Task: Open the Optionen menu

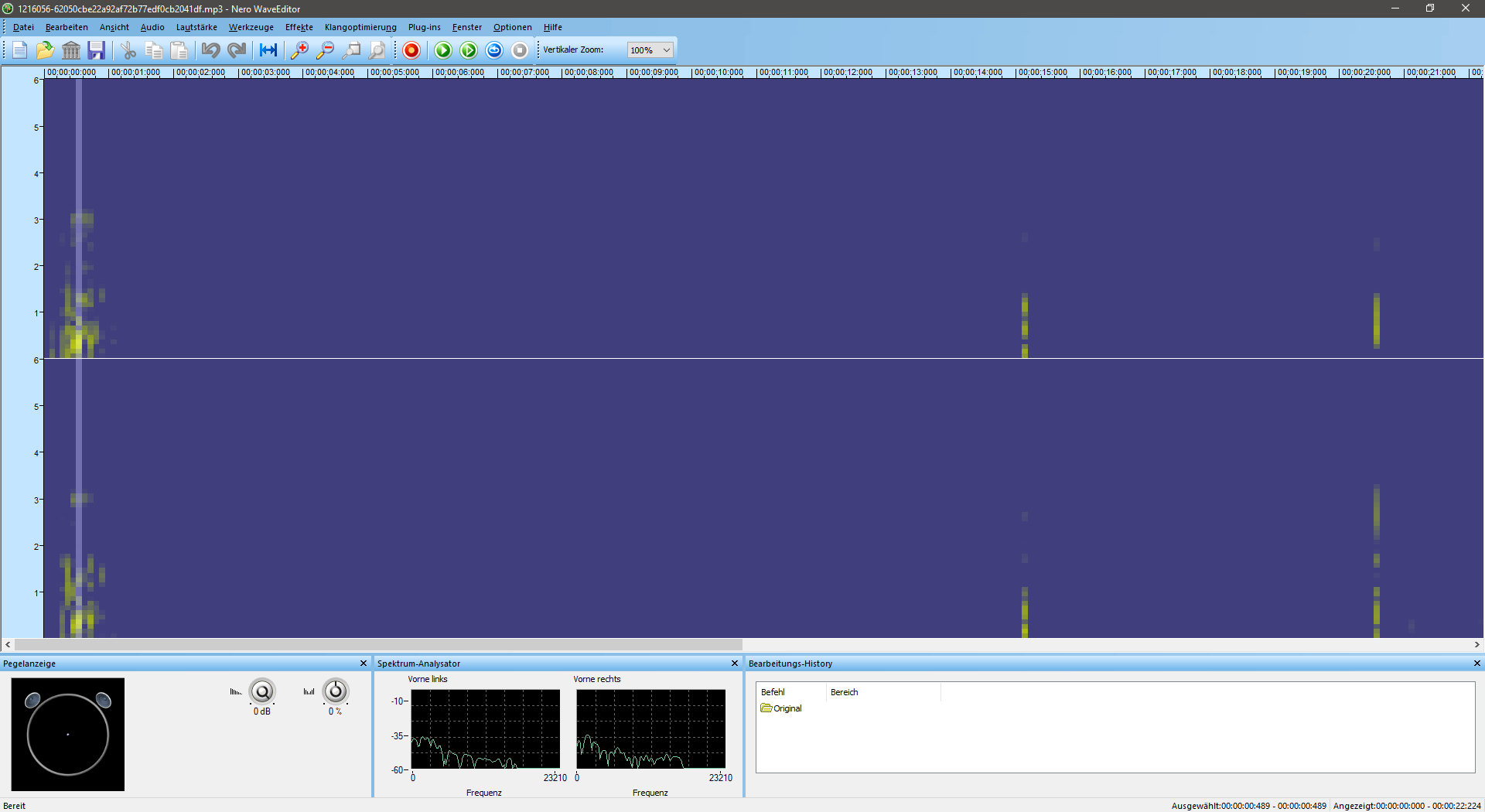Action: click(x=513, y=27)
